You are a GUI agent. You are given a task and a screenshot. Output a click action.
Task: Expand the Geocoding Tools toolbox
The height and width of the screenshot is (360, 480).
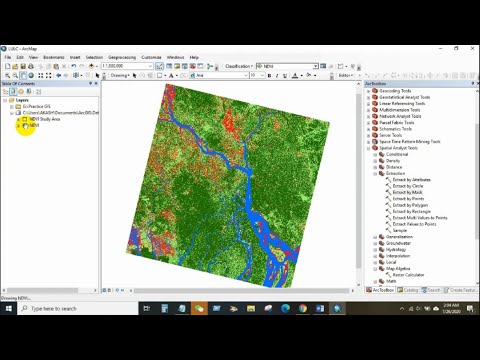368,91
